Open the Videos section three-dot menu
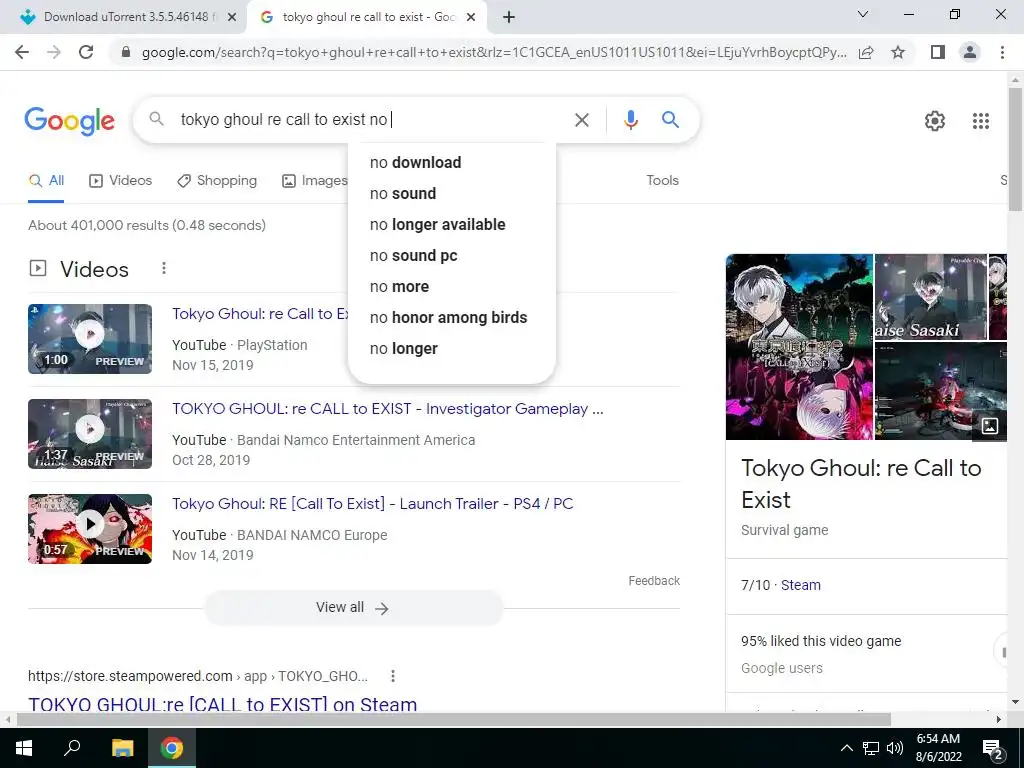1024x768 pixels. pyautogui.click(x=164, y=268)
